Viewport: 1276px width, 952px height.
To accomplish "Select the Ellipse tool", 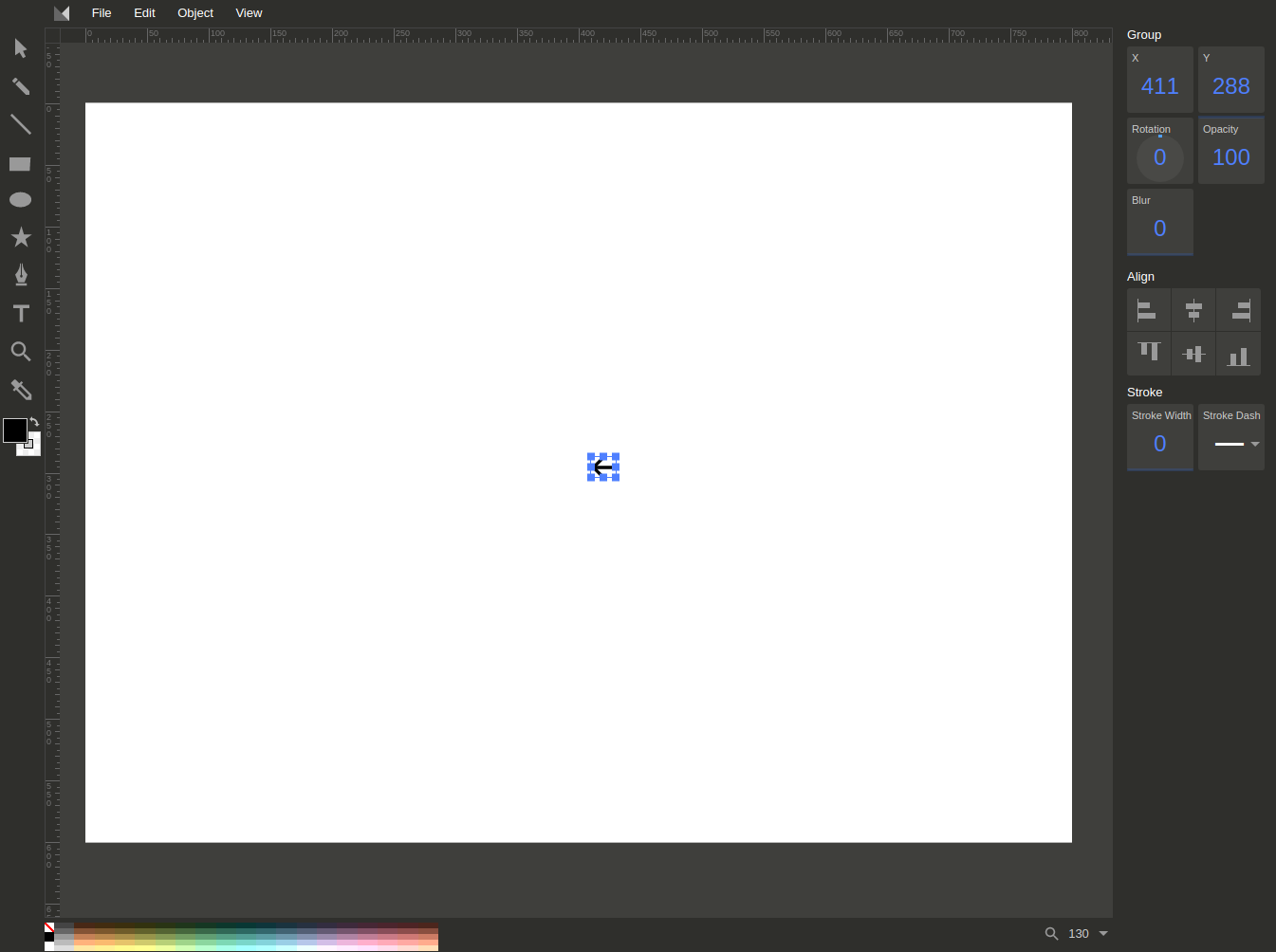I will click(20, 199).
